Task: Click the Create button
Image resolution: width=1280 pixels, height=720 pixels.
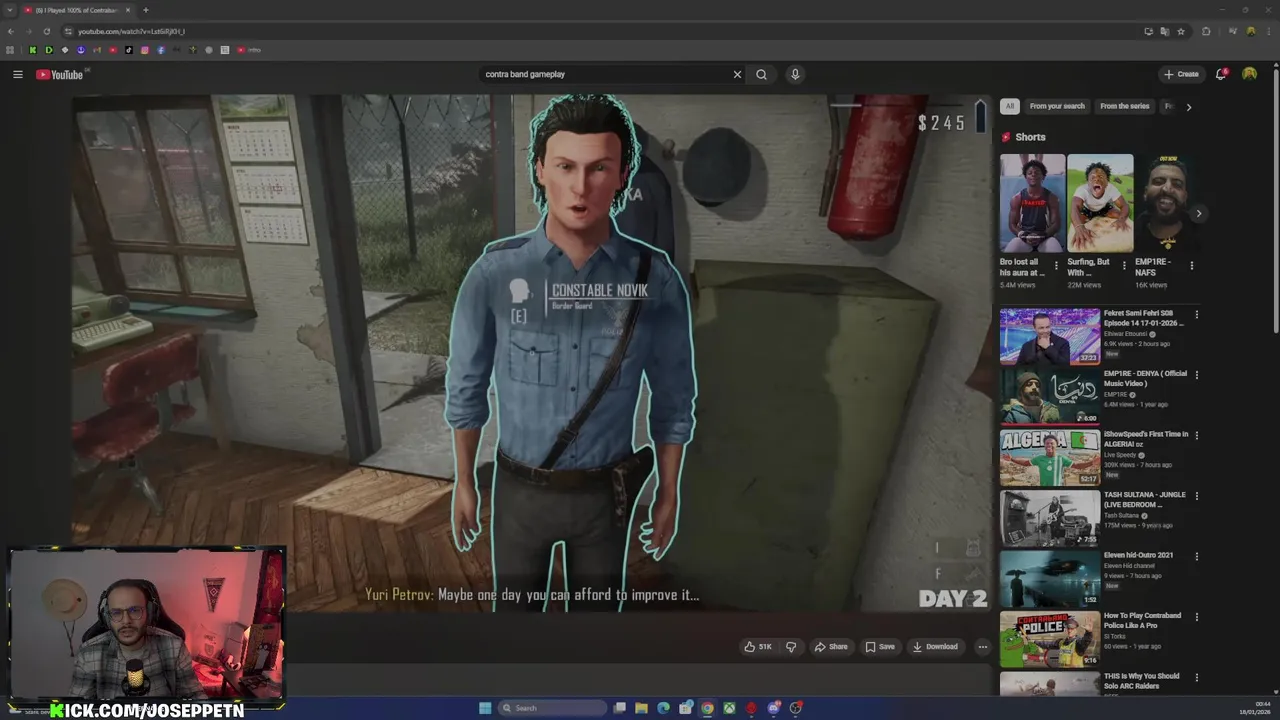Action: click(1181, 74)
